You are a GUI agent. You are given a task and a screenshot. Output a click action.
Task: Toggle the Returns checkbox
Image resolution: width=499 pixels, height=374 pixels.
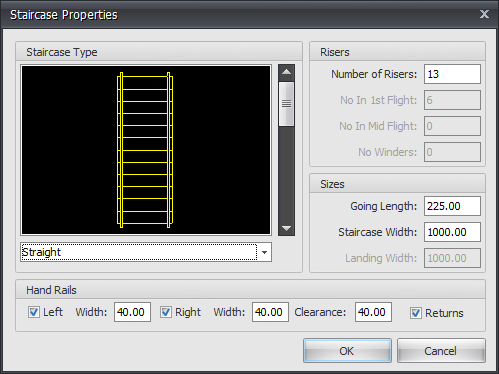pos(416,313)
